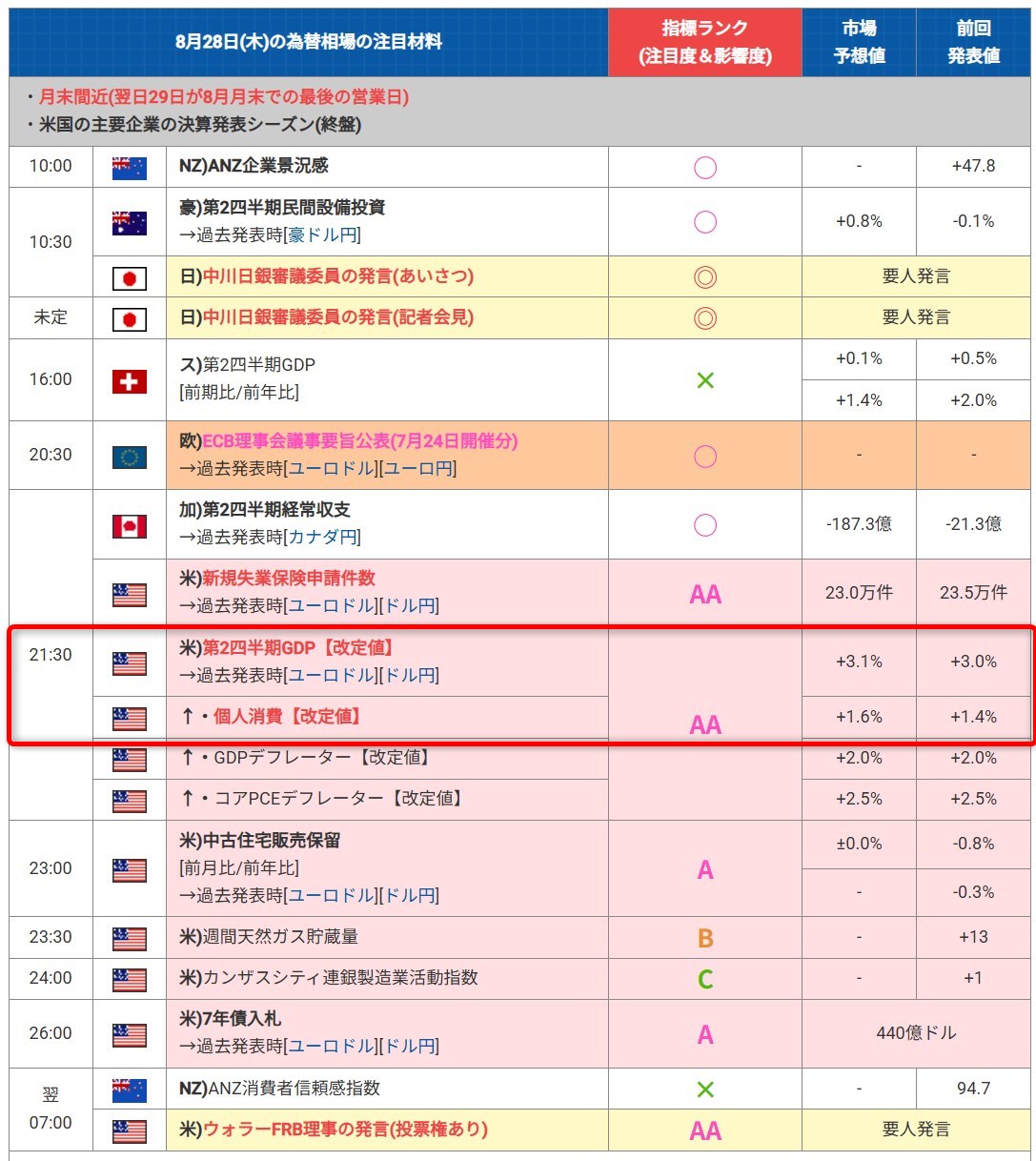Open the ユーロドル link in the ECB row
Screen dimensions: 1036x1161
point(332,469)
